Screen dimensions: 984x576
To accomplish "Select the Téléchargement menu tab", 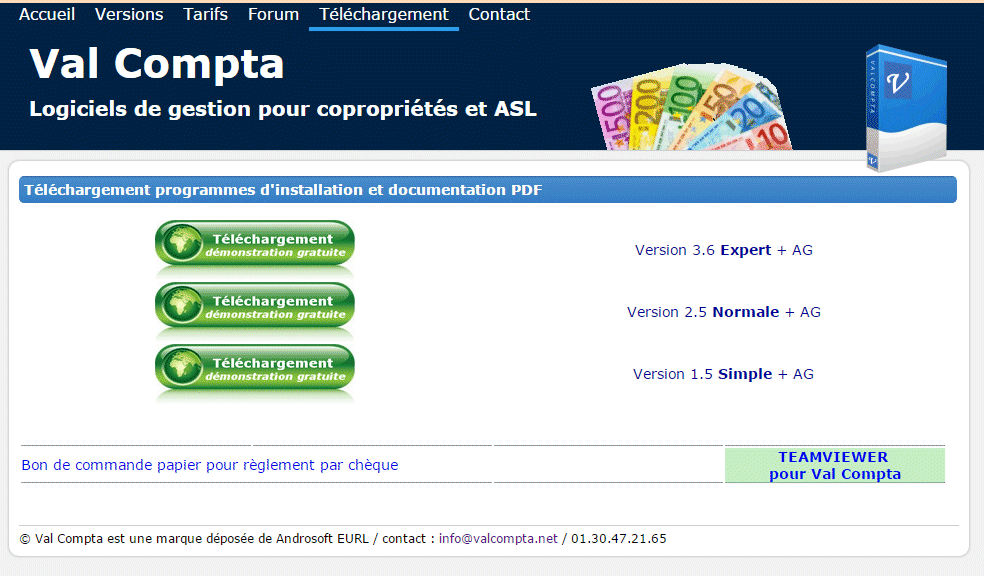I will pos(383,15).
